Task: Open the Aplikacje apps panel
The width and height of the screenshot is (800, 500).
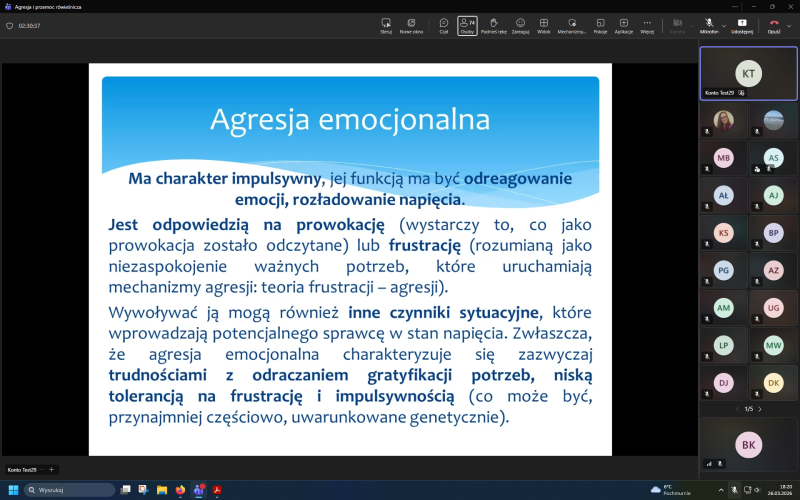Action: click(x=624, y=25)
